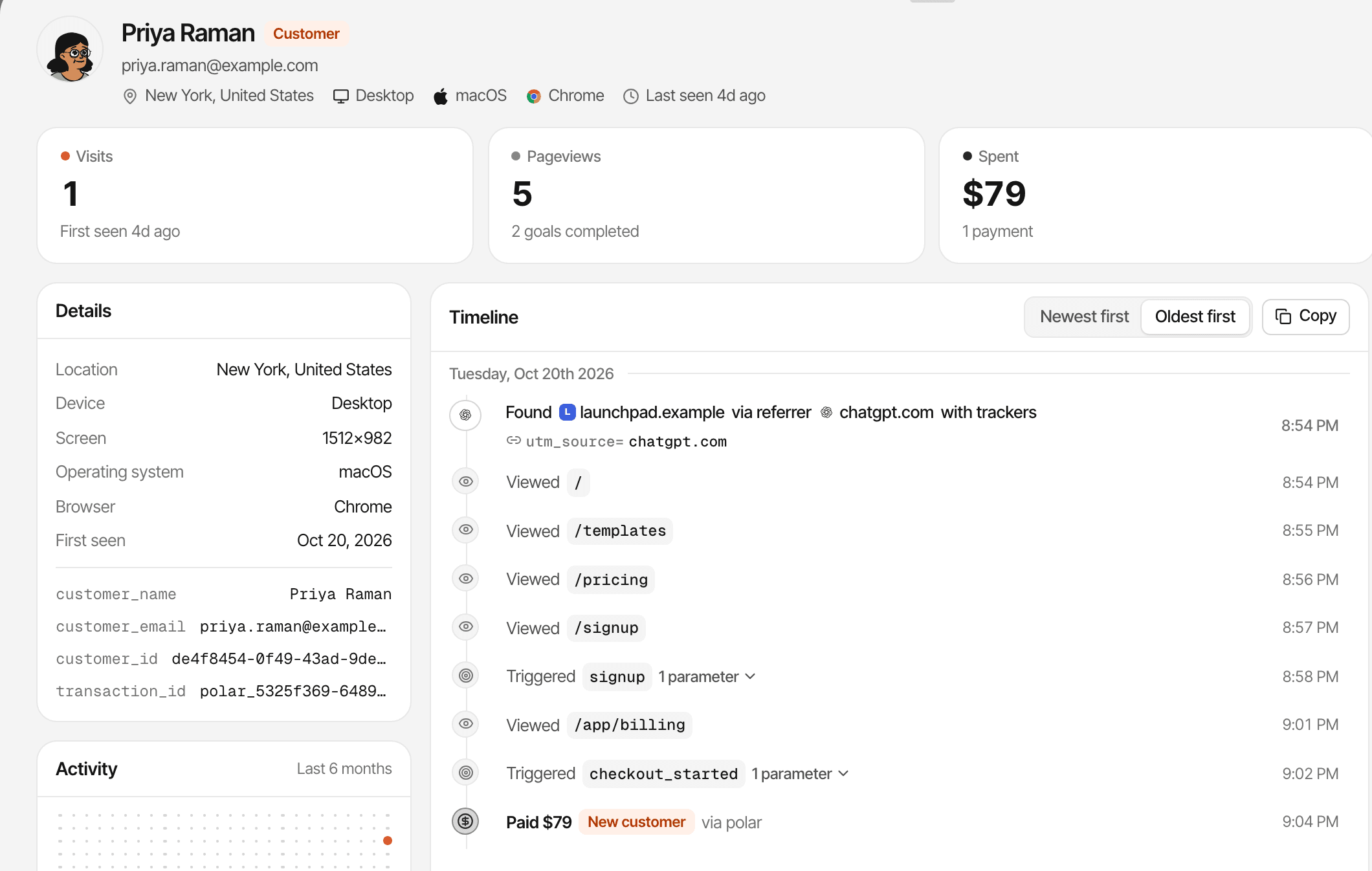Viewport: 1372px width, 871px height.
Task: Click target icon for checkout_started event
Action: coord(465,773)
